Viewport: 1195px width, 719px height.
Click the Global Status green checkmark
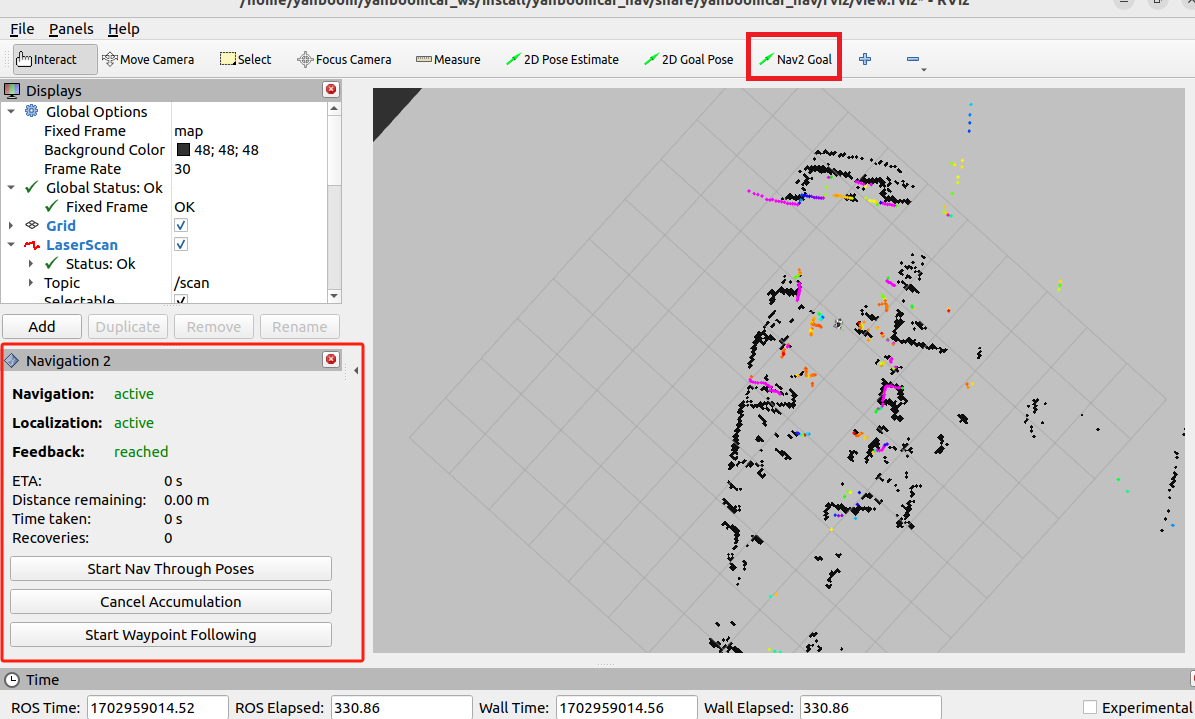[x=32, y=188]
